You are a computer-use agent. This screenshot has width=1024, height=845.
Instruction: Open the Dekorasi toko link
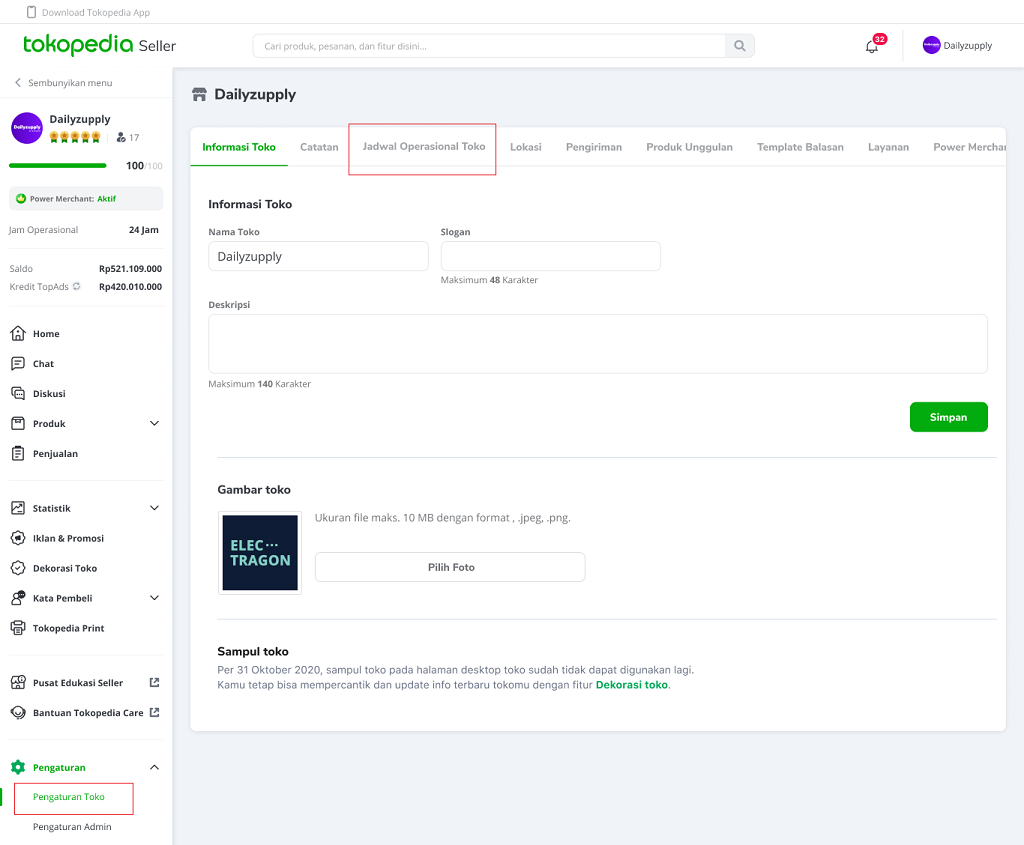[632, 685]
